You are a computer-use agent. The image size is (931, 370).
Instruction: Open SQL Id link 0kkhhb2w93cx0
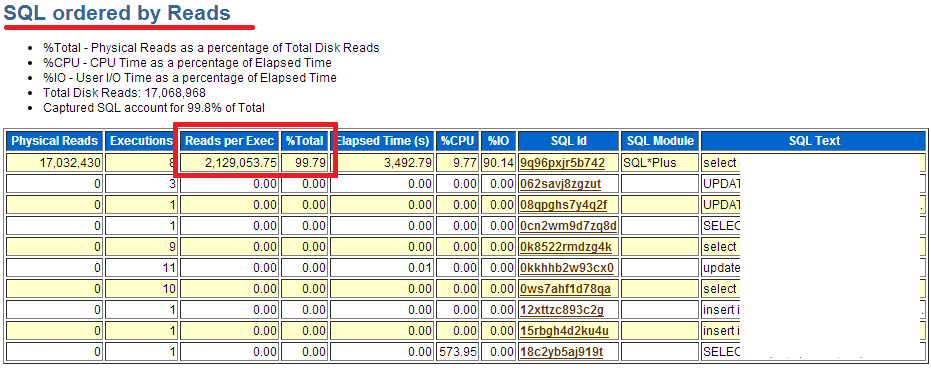[566, 268]
